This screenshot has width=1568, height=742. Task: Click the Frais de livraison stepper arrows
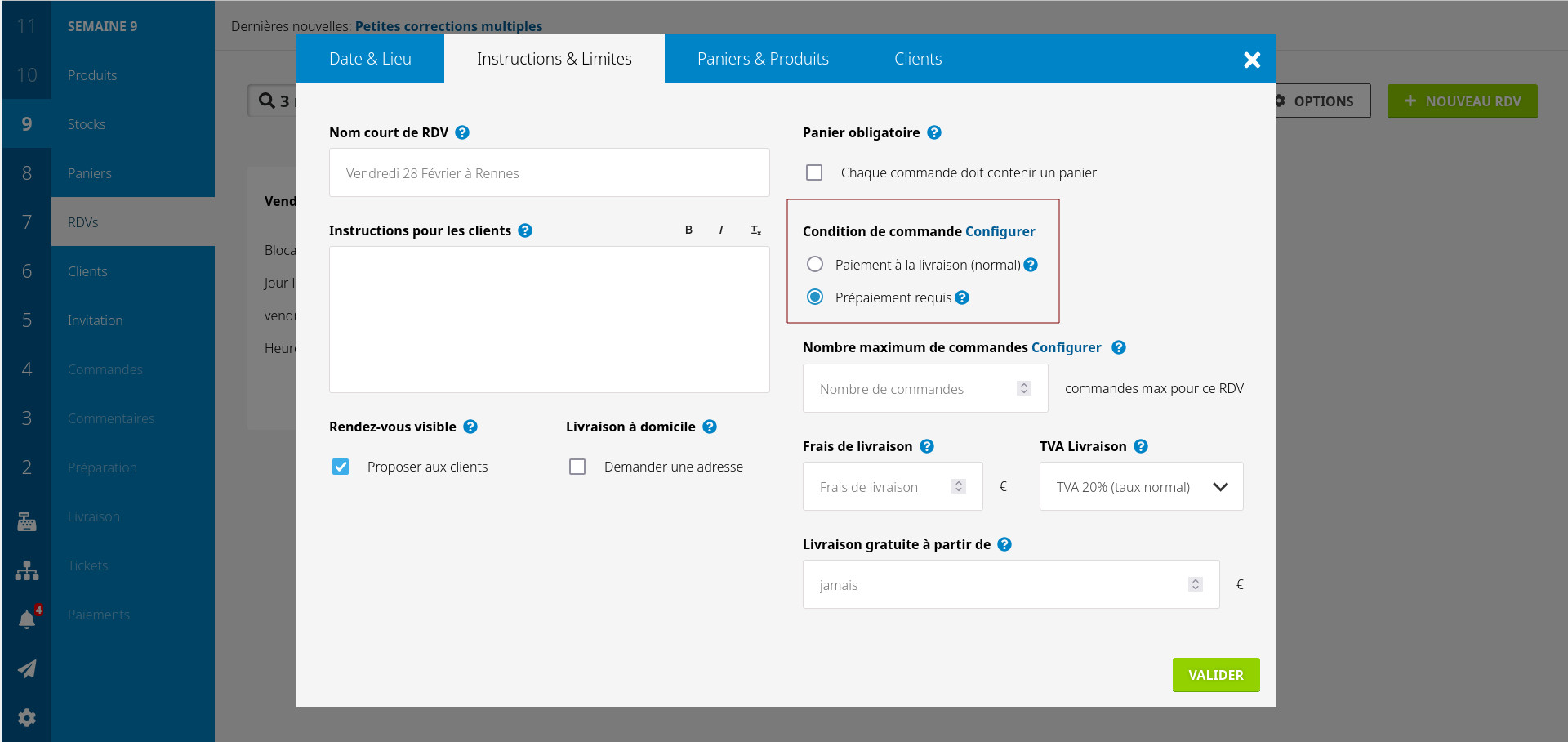point(959,487)
